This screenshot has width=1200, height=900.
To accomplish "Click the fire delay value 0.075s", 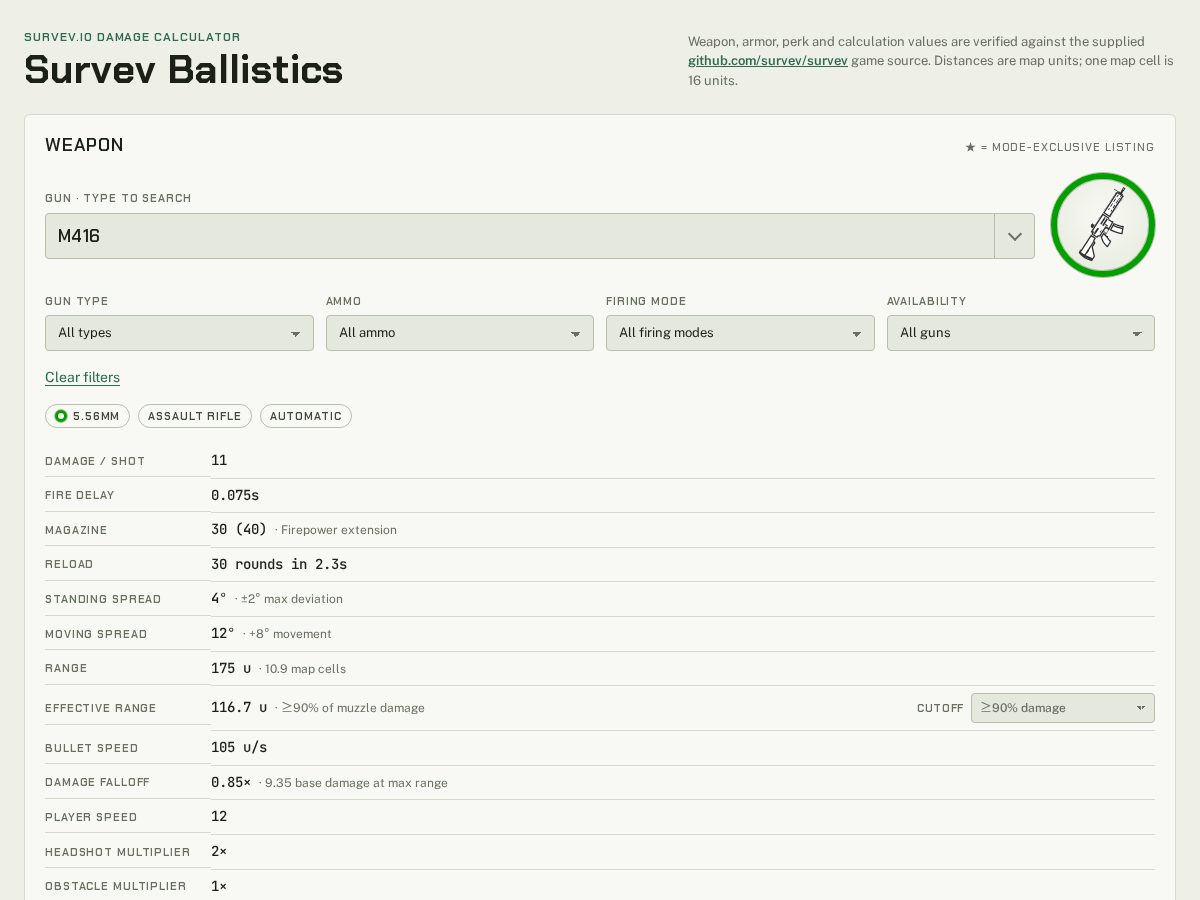I will 235,495.
